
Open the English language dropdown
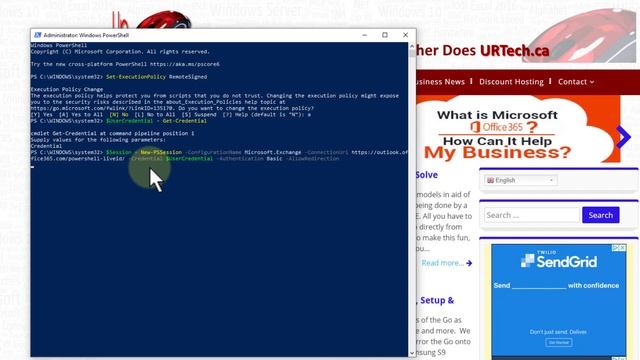coord(520,180)
